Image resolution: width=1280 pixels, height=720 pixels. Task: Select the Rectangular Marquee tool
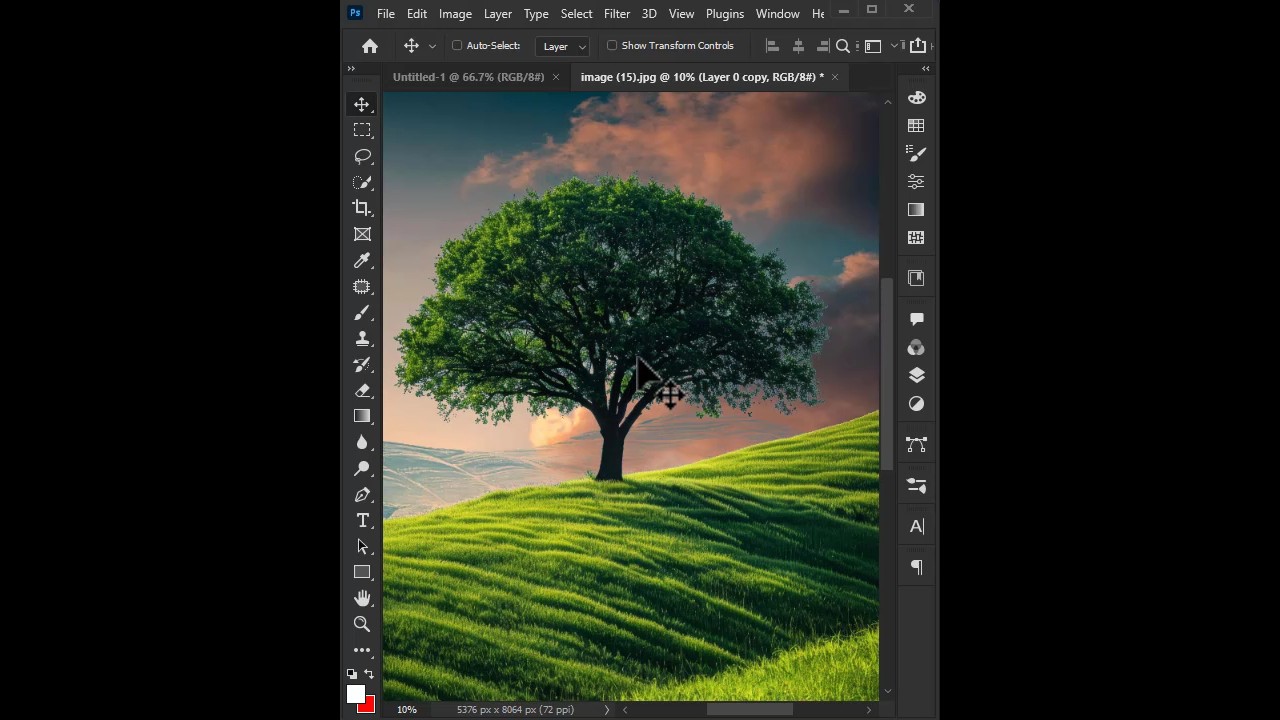coord(362,130)
